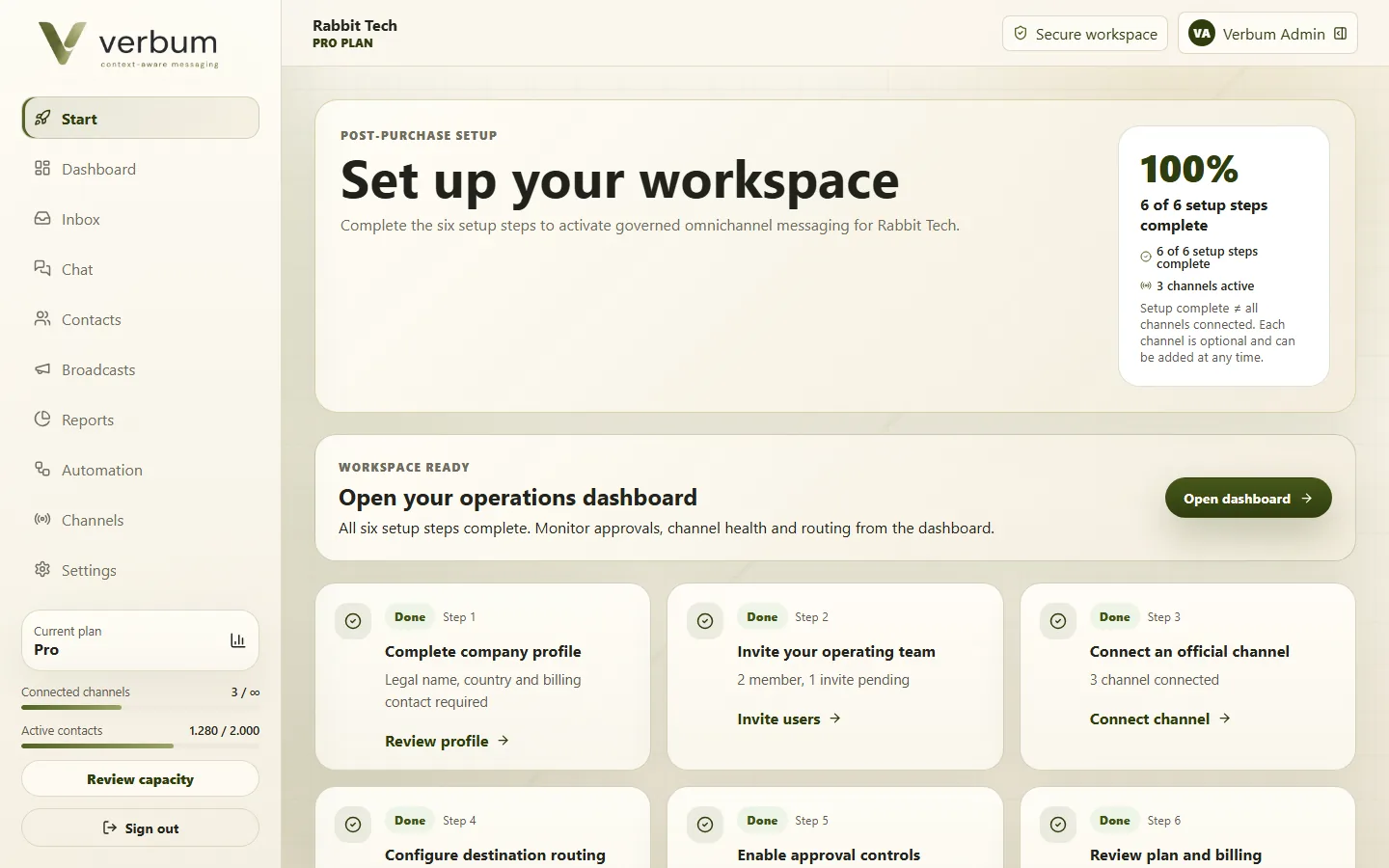Click the VA avatar badge
Image resolution: width=1389 pixels, height=868 pixels.
(1202, 34)
